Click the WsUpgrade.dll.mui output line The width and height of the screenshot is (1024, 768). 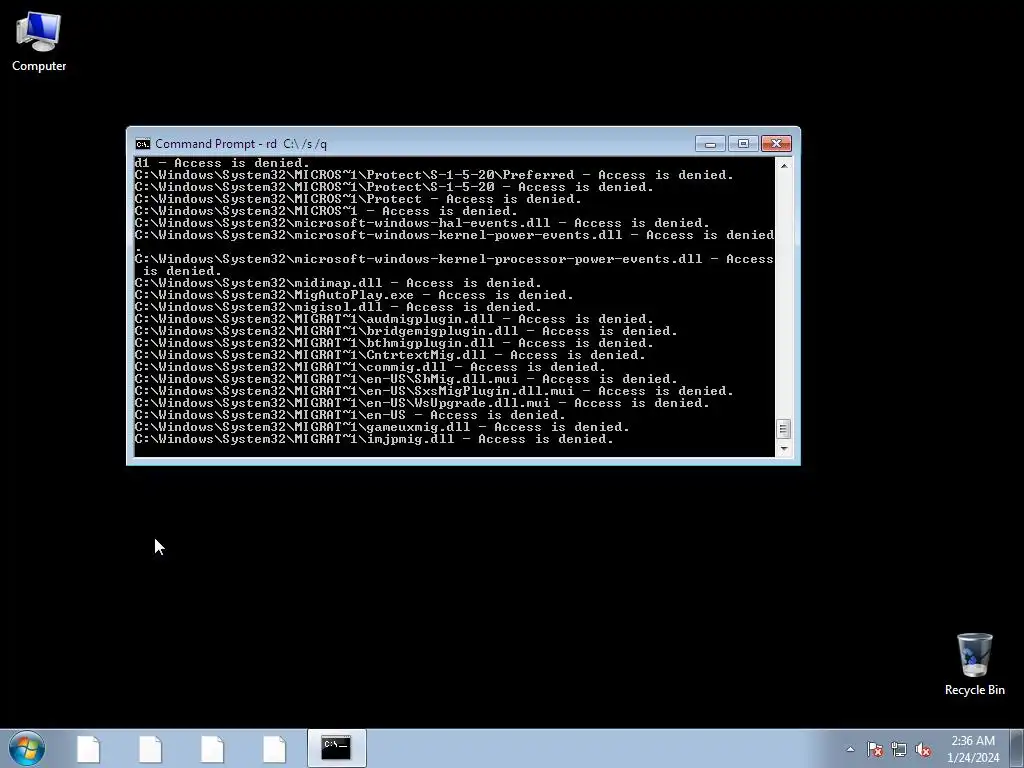[x=422, y=403]
